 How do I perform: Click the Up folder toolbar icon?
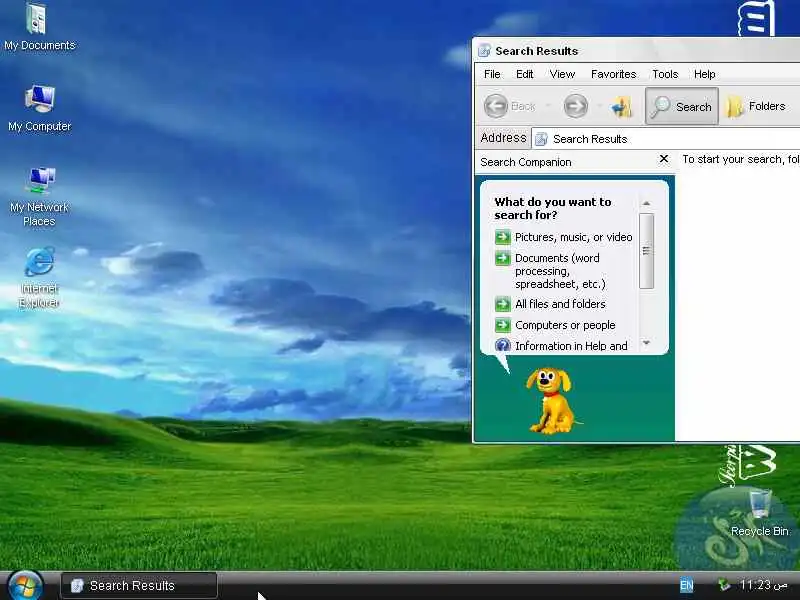(x=621, y=106)
